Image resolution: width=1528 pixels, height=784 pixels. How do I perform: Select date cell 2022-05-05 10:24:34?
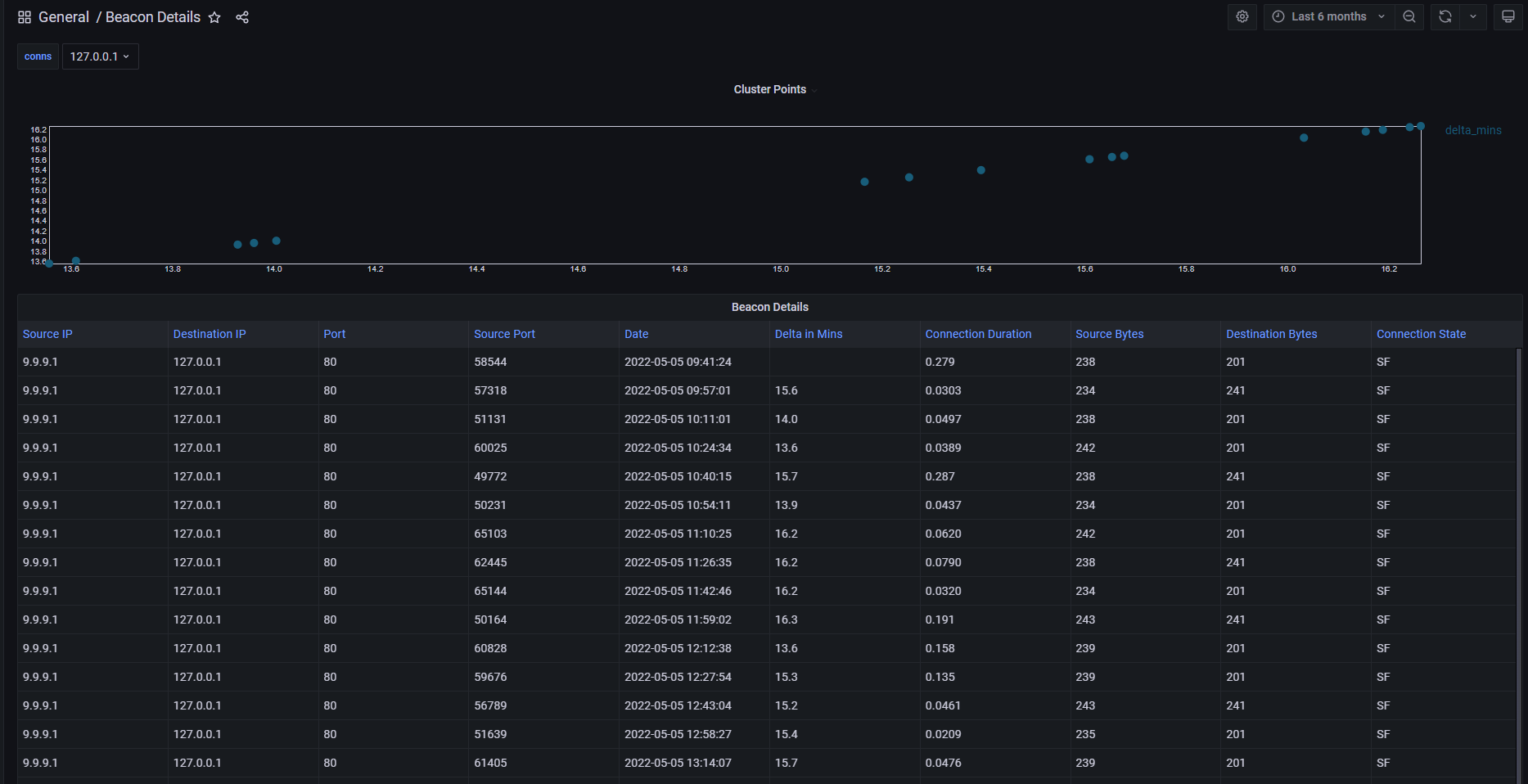pyautogui.click(x=694, y=448)
